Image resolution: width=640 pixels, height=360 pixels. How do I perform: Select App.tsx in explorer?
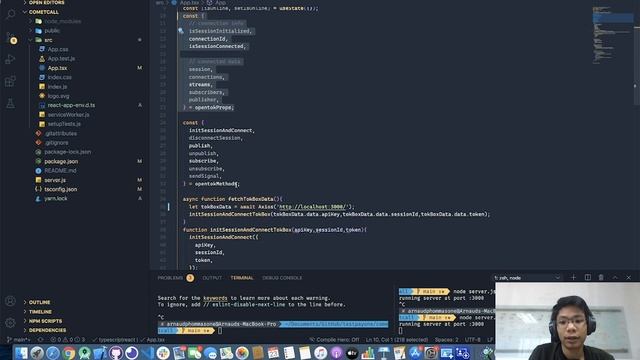pyautogui.click(x=57, y=68)
